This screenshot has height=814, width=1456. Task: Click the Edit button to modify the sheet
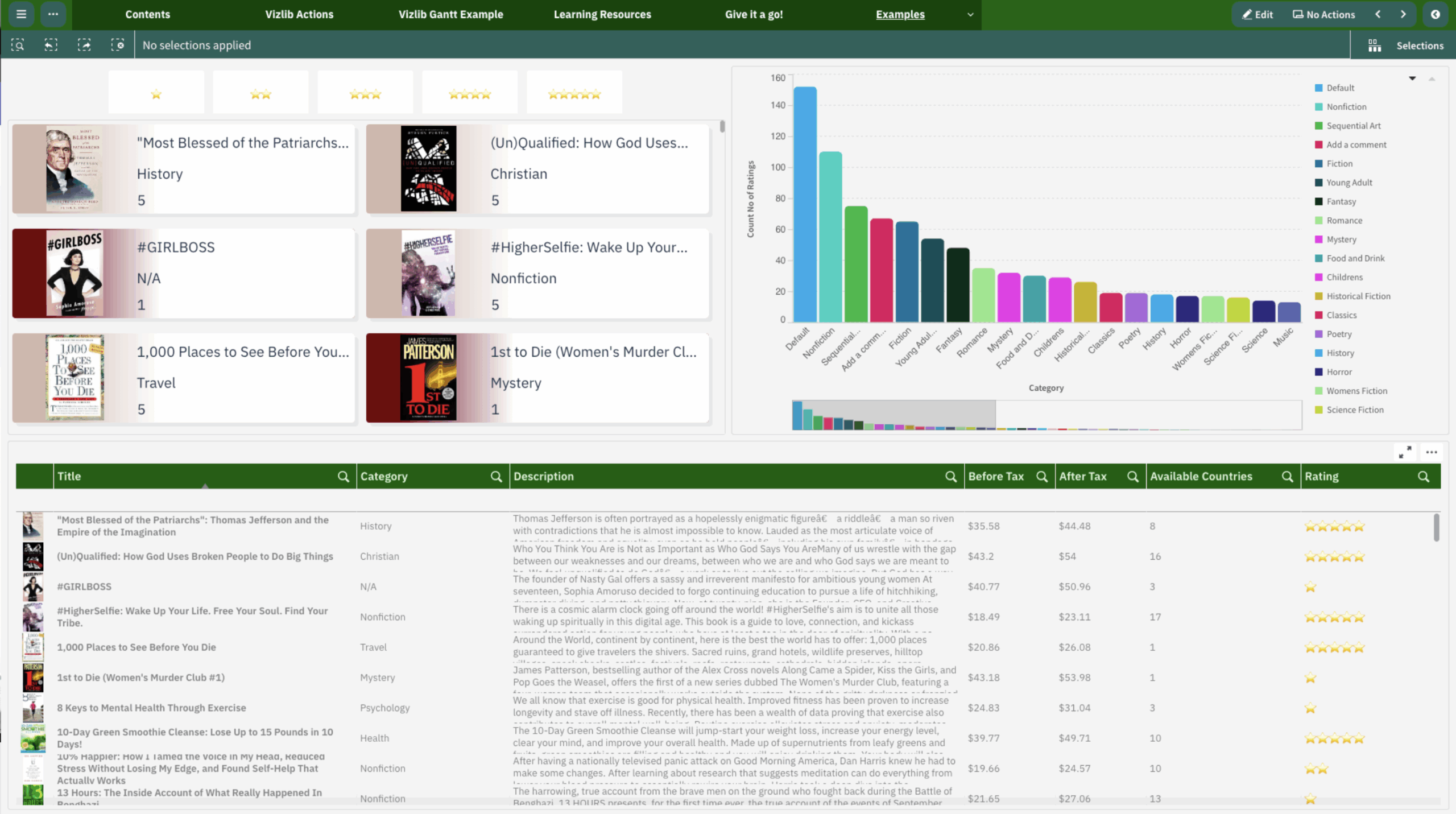(x=1258, y=14)
